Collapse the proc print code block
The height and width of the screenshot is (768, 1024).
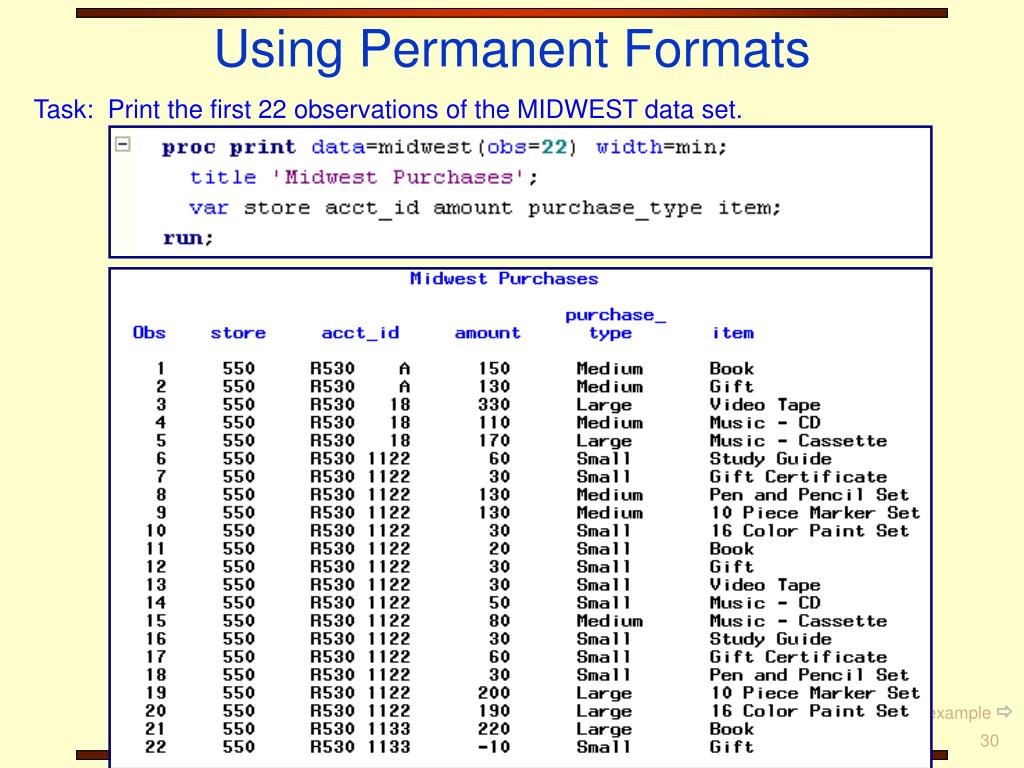click(x=123, y=144)
